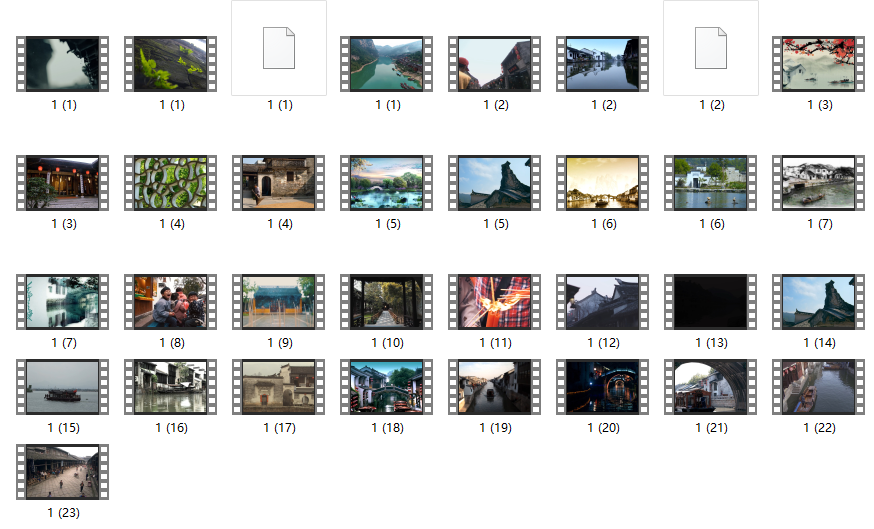The image size is (874, 529).
Task: Select the lattice window video 1 (4)
Action: pyautogui.click(x=171, y=183)
